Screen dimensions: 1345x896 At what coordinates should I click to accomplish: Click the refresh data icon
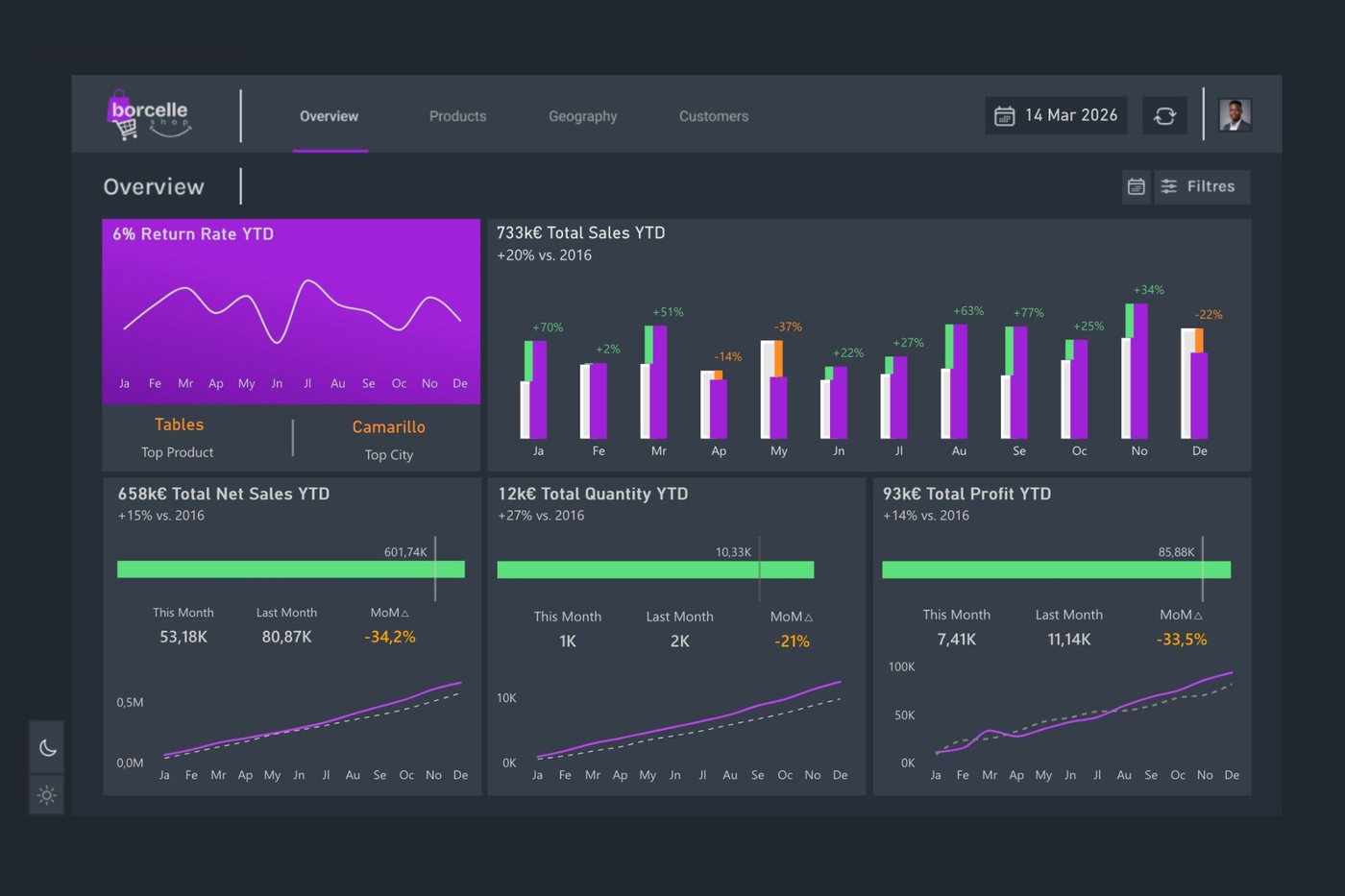click(x=1164, y=115)
